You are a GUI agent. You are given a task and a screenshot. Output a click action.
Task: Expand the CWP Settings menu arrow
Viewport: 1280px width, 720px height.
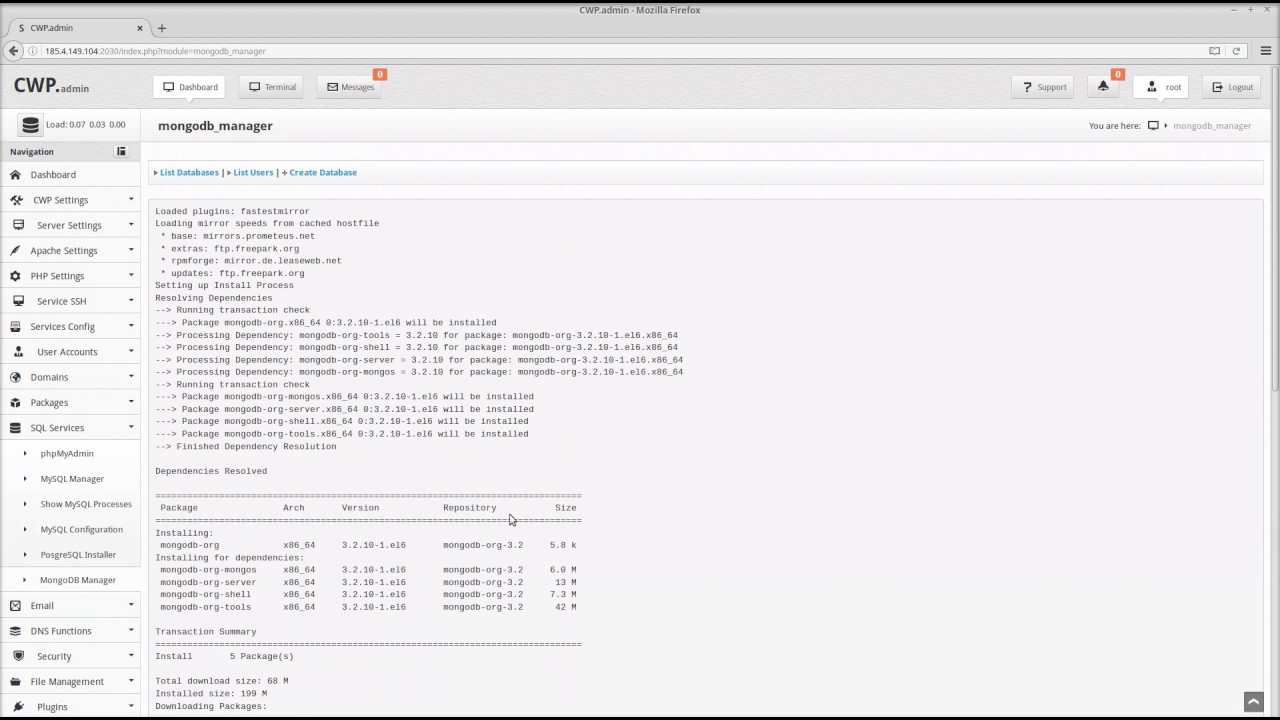click(130, 199)
